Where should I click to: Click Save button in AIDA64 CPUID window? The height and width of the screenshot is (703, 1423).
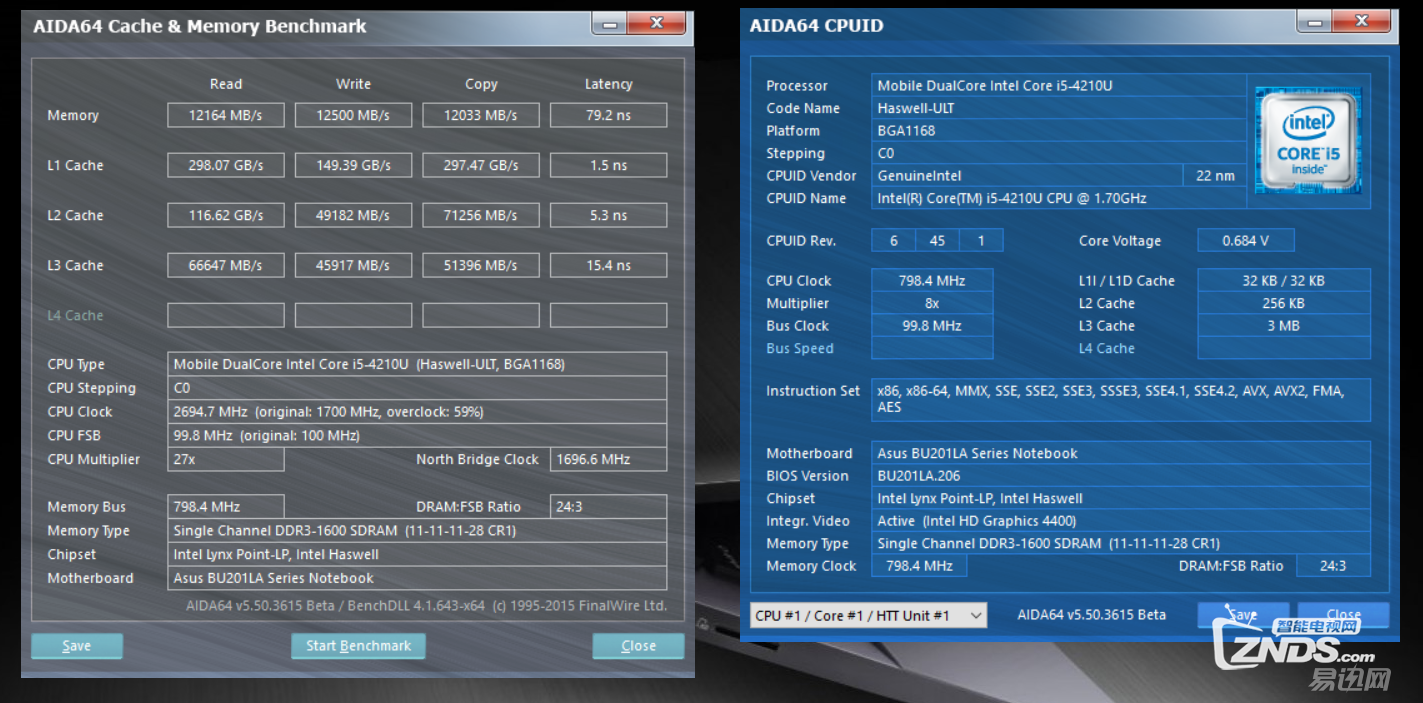[1242, 615]
